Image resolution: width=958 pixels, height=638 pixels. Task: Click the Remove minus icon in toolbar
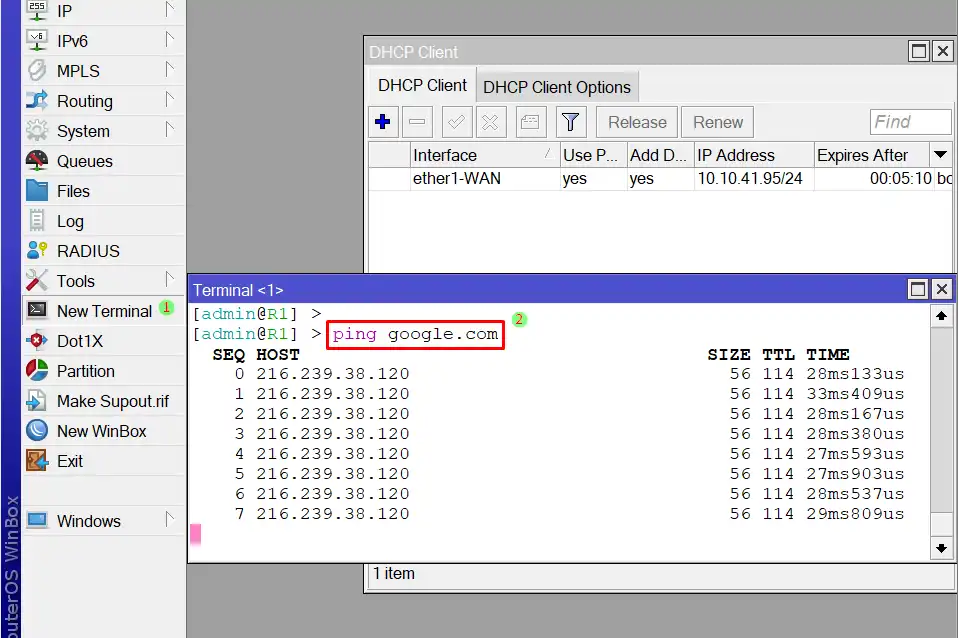(418, 122)
